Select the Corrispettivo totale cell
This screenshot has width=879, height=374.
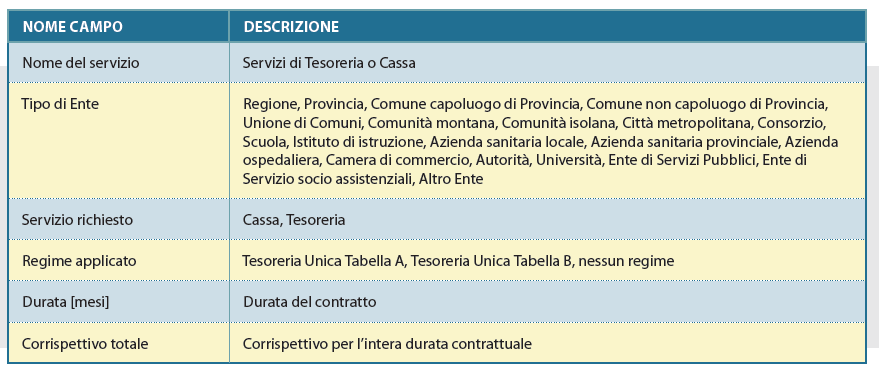coord(118,343)
